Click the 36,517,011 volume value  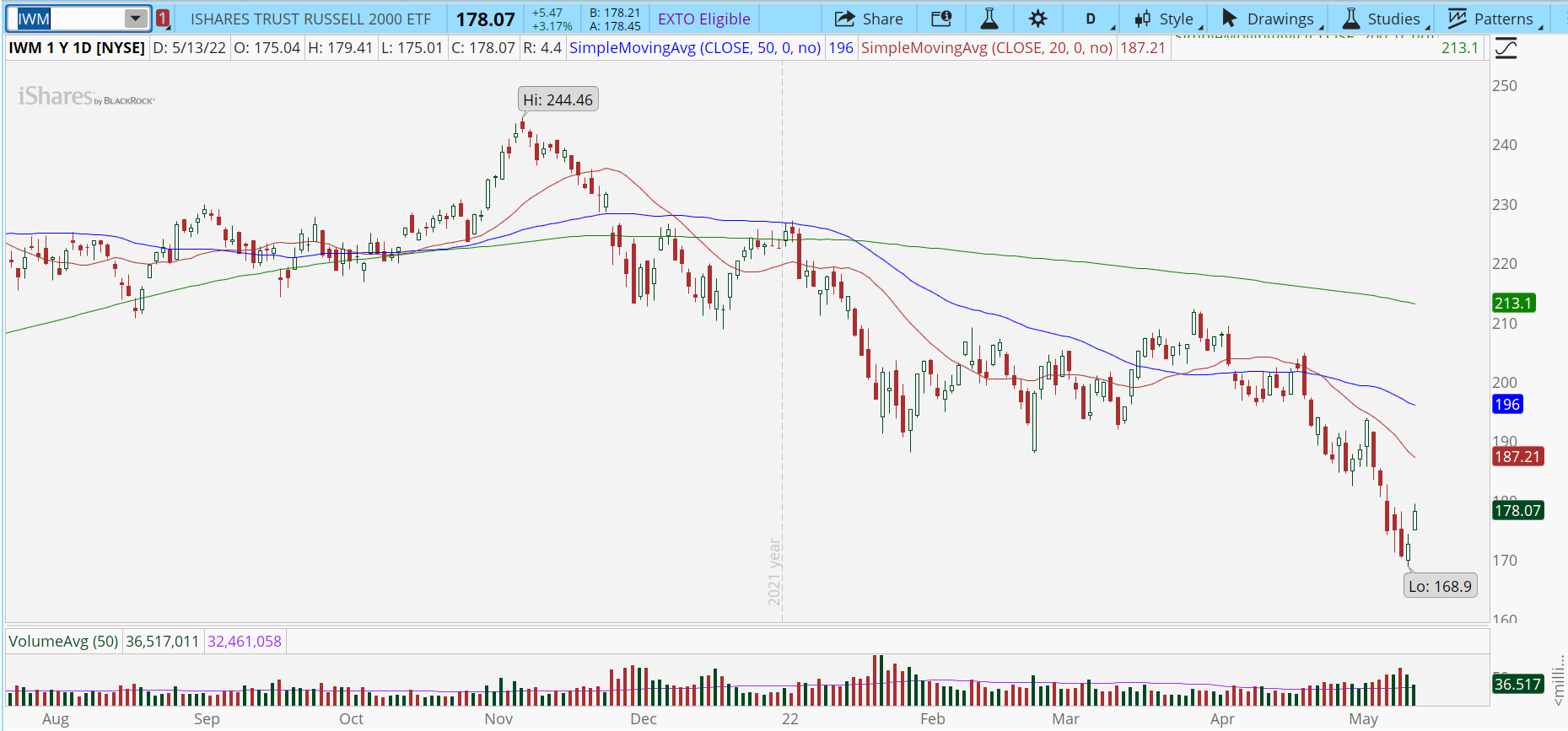point(163,642)
